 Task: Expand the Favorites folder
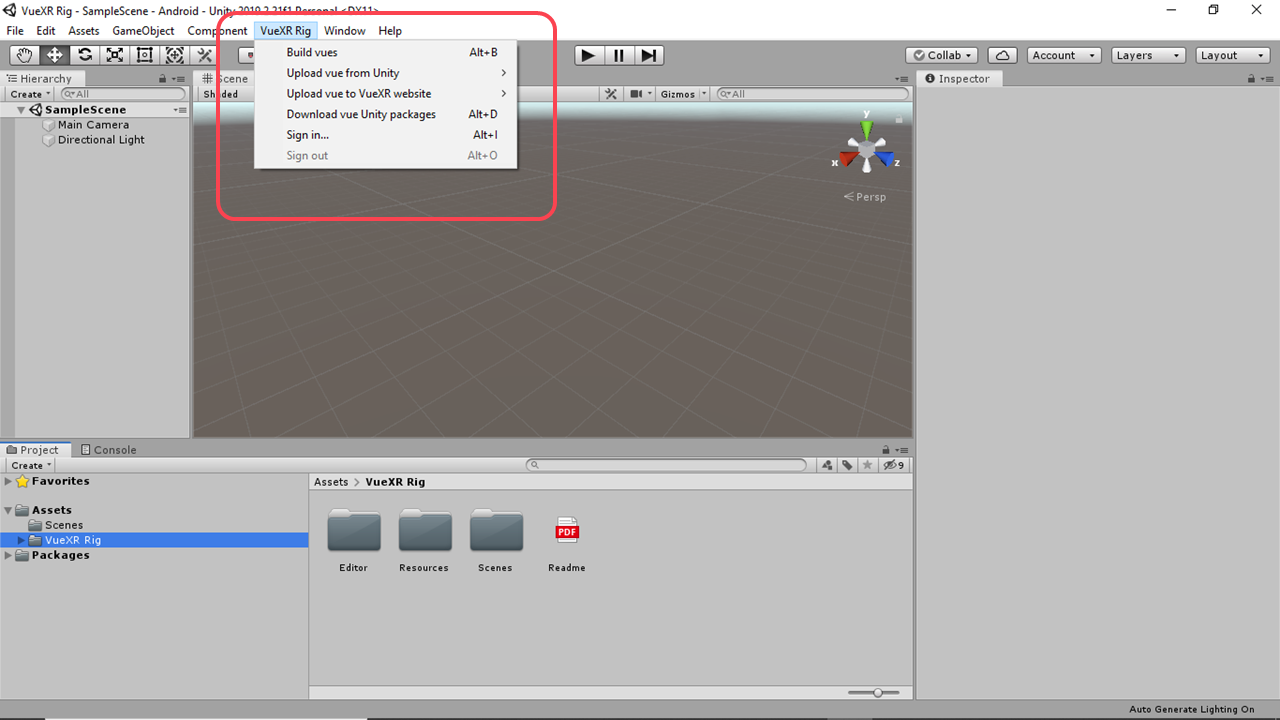coord(9,481)
